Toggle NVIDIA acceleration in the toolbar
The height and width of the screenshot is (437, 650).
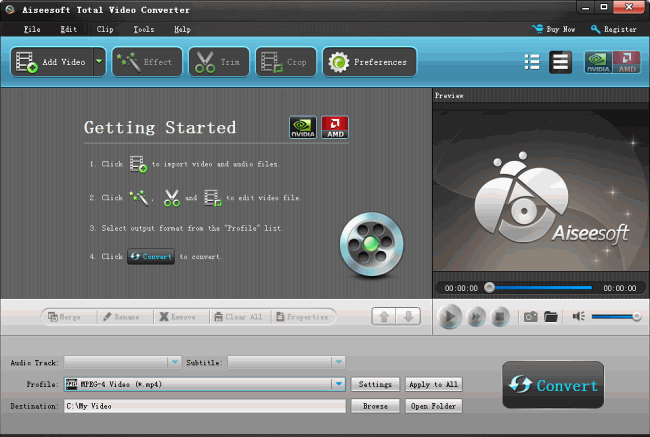point(598,62)
